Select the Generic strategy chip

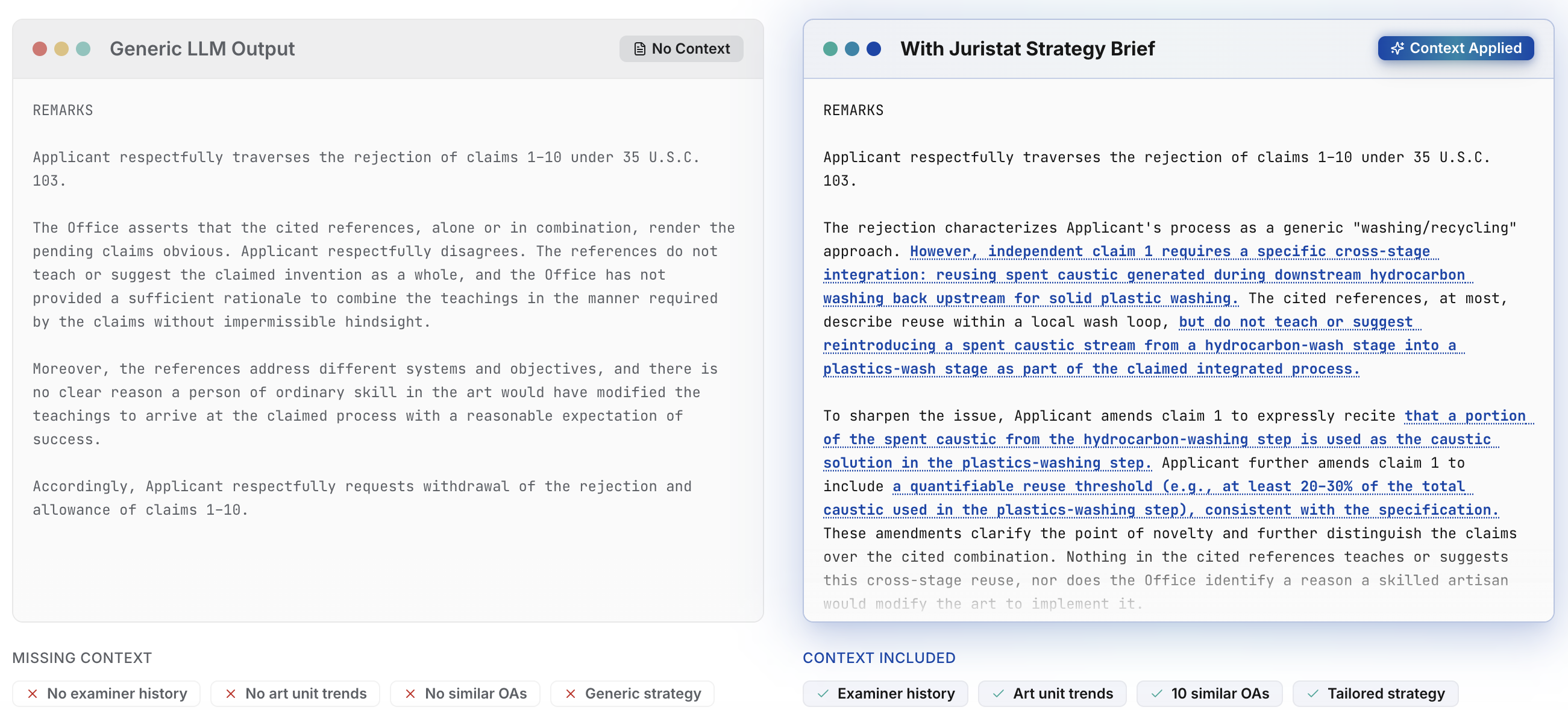point(632,694)
